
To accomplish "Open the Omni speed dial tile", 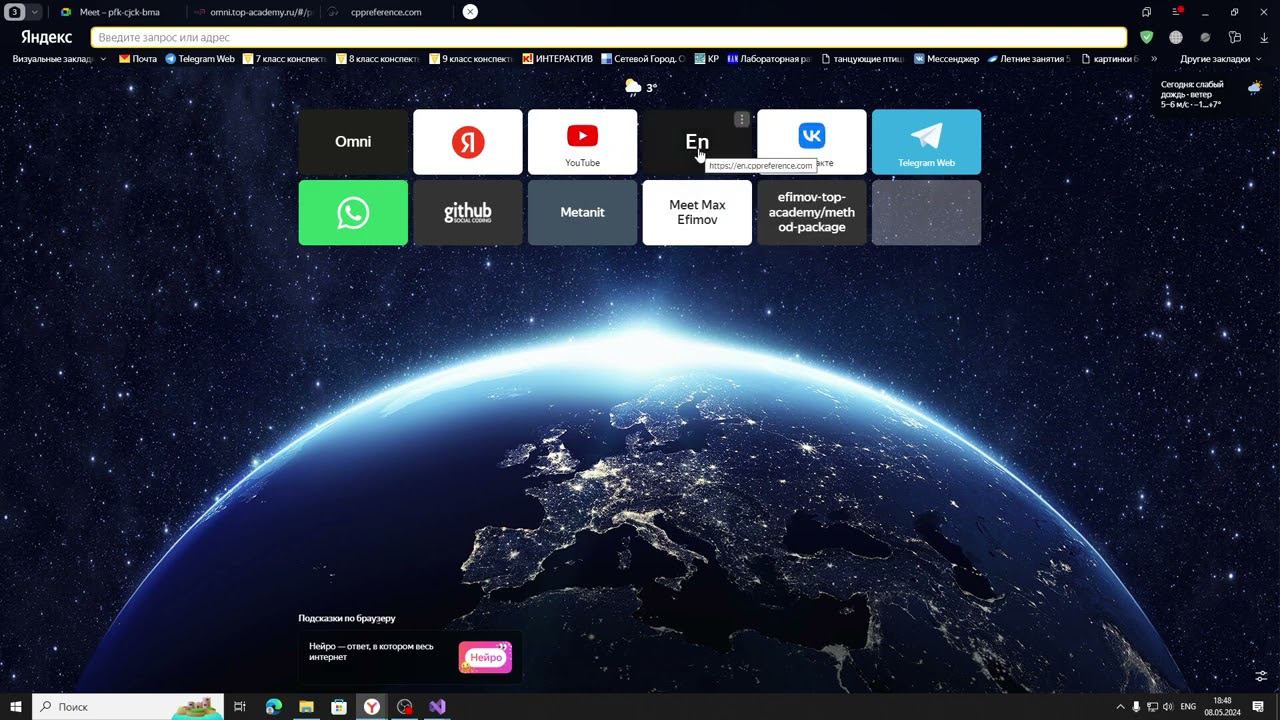I will [x=353, y=142].
